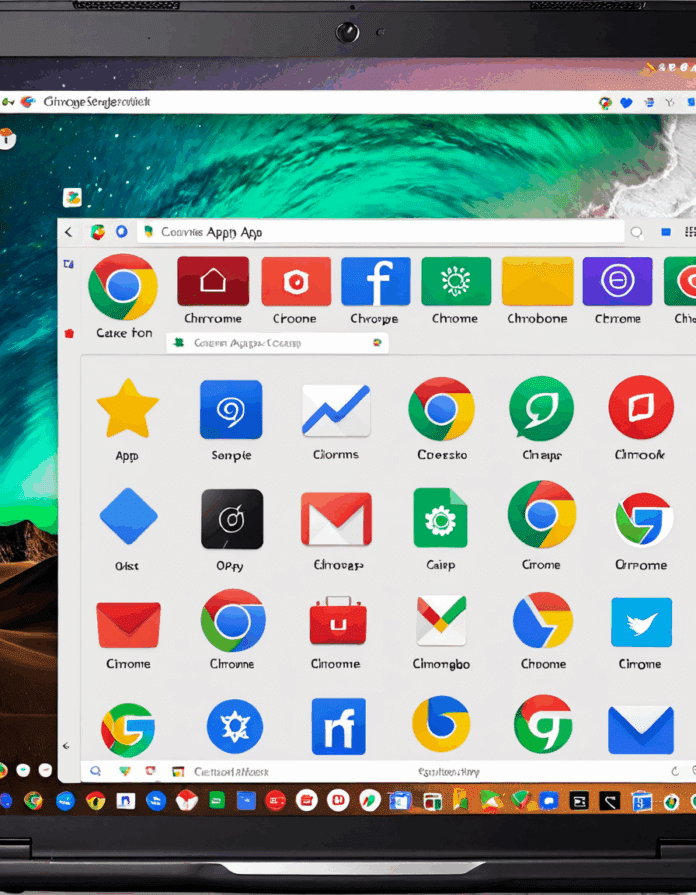Open the blue line chart app icon
This screenshot has height=895, width=696.
(336, 410)
